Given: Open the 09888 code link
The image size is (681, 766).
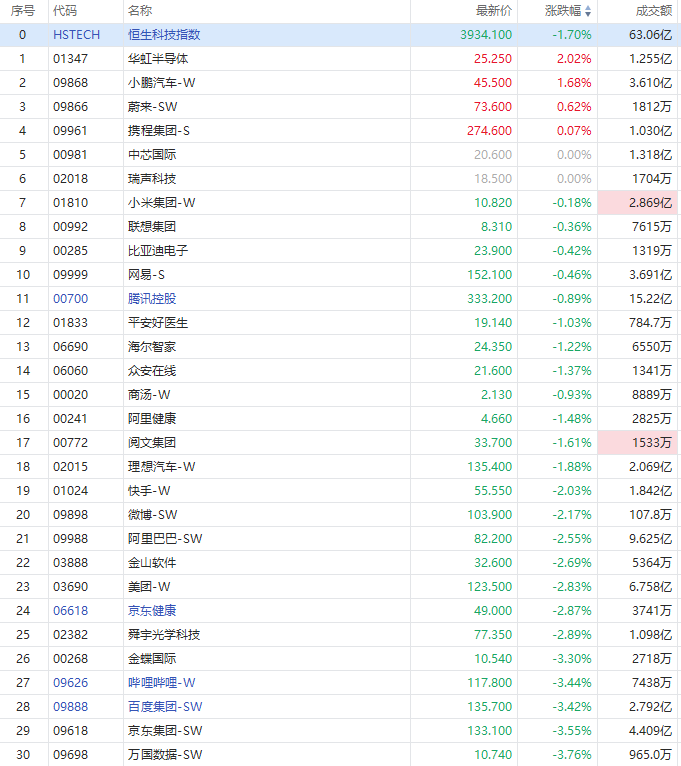Looking at the screenshot, I should point(71,706).
